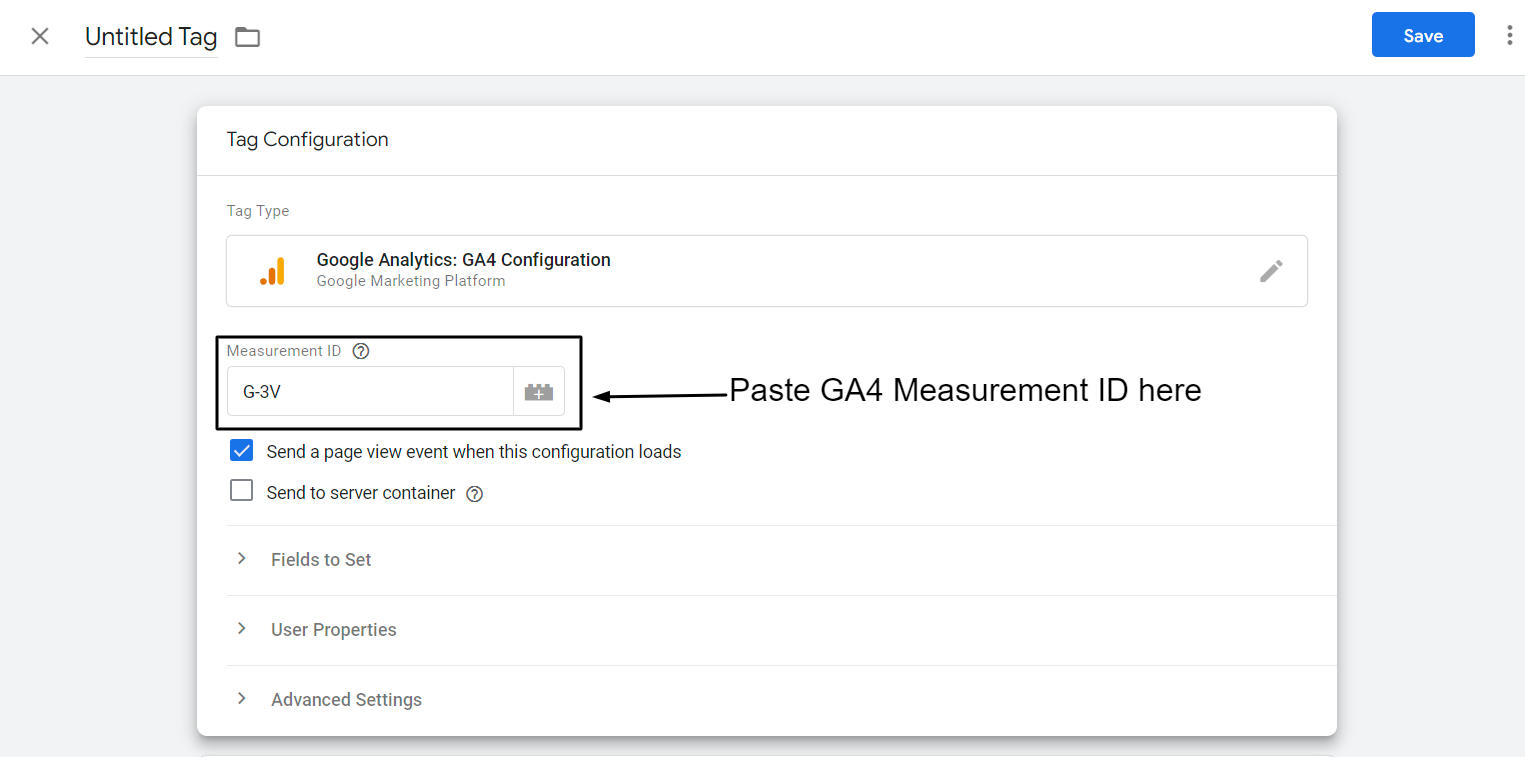Viewport: 1525px width, 757px height.
Task: Uncheck Send a page view event when configuration loads
Action: click(241, 450)
